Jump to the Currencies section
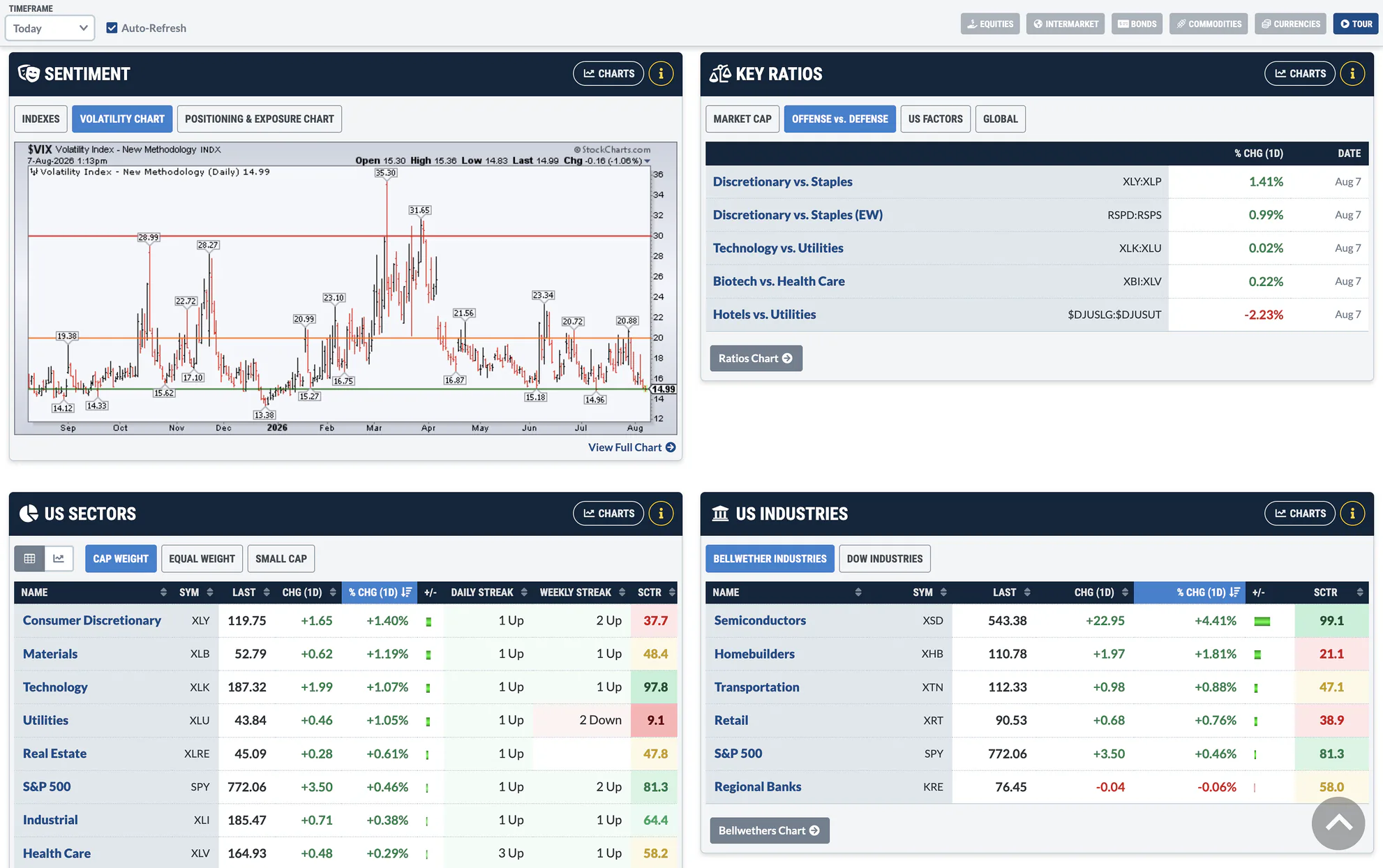1383x868 pixels. pos(1290,24)
